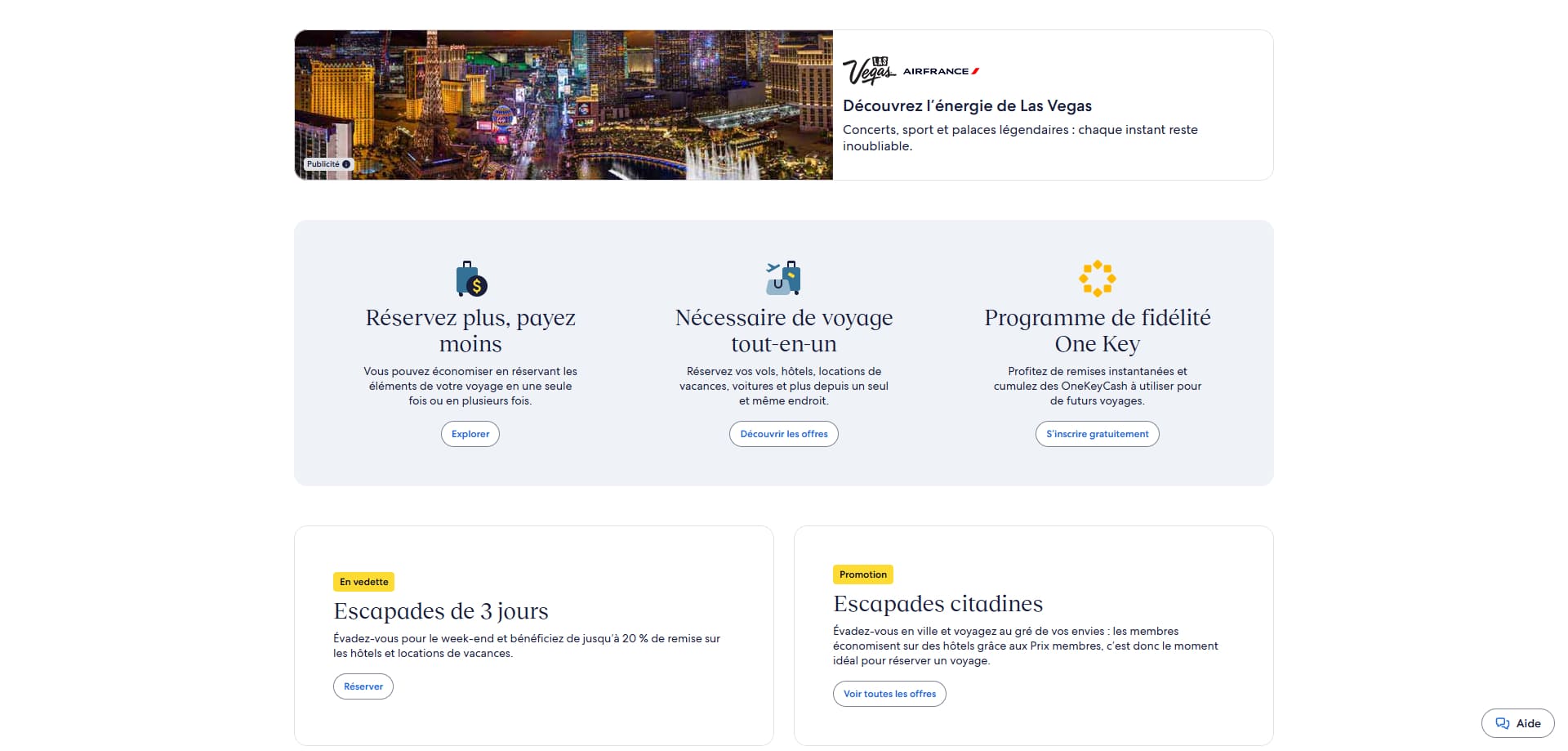Click the text about 20 % de remise

point(527,646)
